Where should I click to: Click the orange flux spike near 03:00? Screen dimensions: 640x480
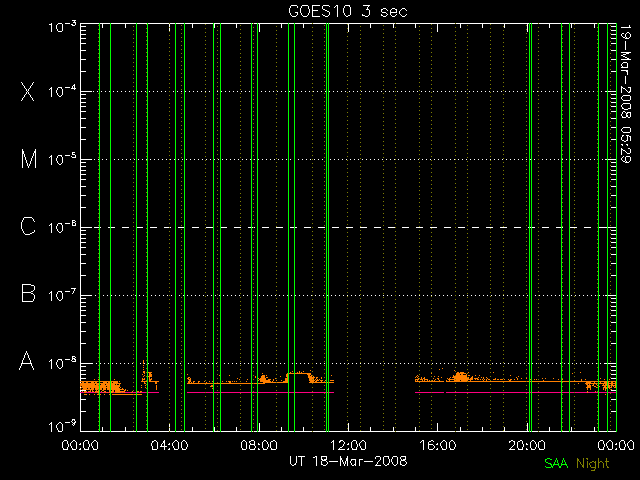click(x=144, y=375)
